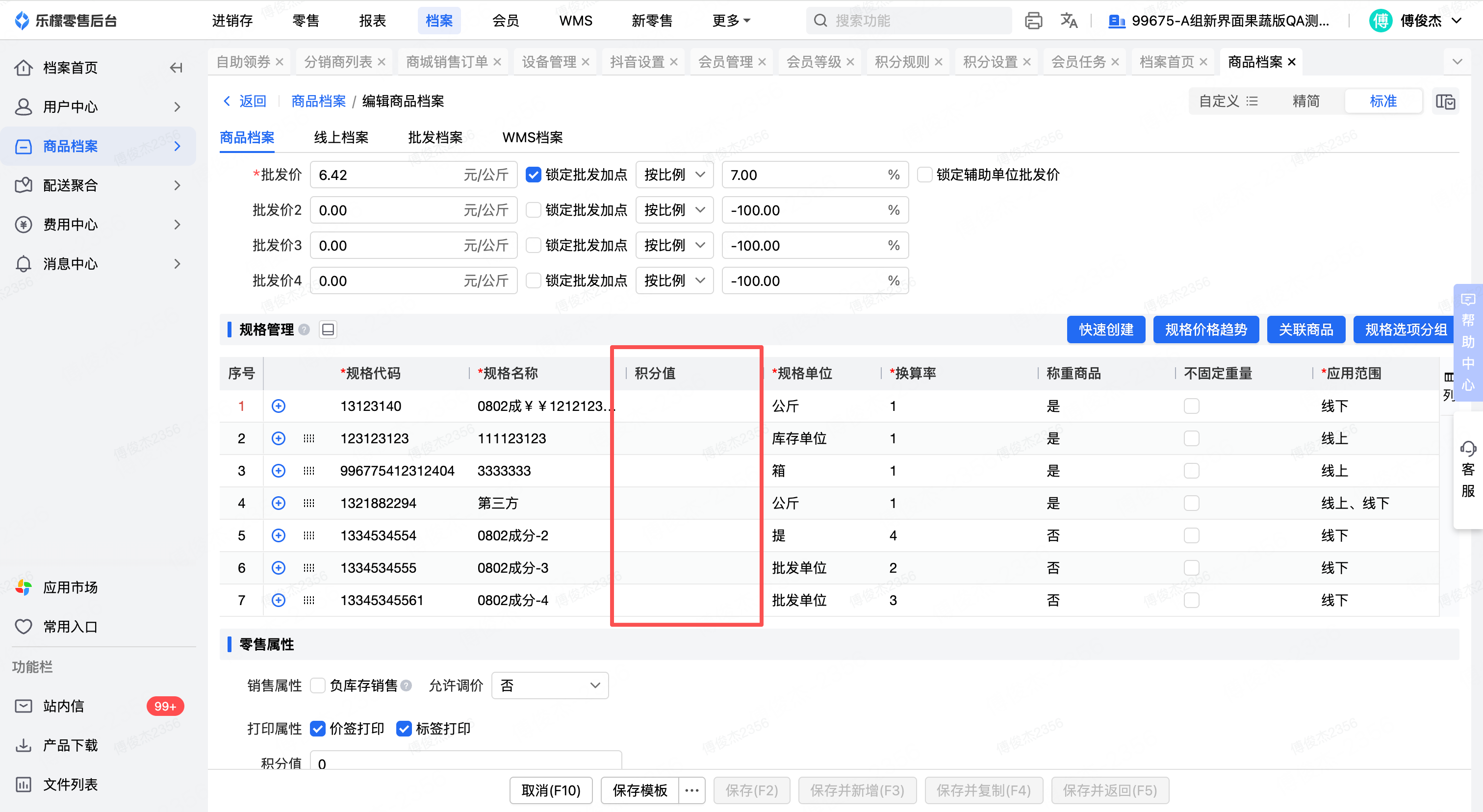Screen dimensions: 1483x812
Task: Open 按比例 dropdown for 批发价2
Action: pyautogui.click(x=674, y=210)
